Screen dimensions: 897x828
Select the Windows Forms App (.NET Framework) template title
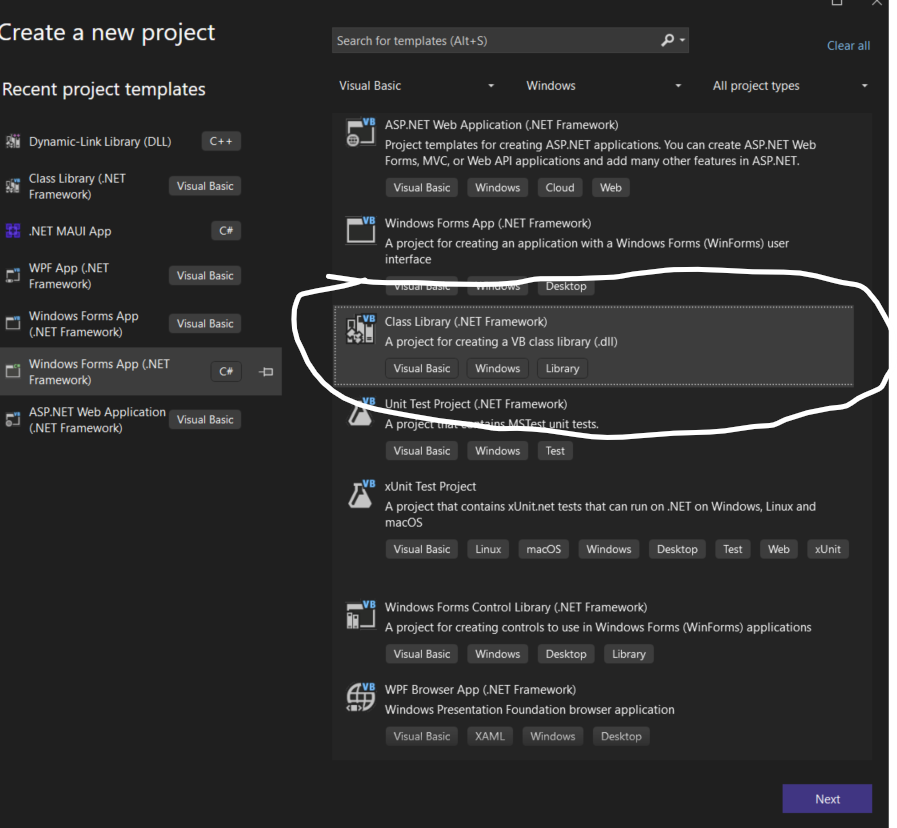pyautogui.click(x=488, y=223)
